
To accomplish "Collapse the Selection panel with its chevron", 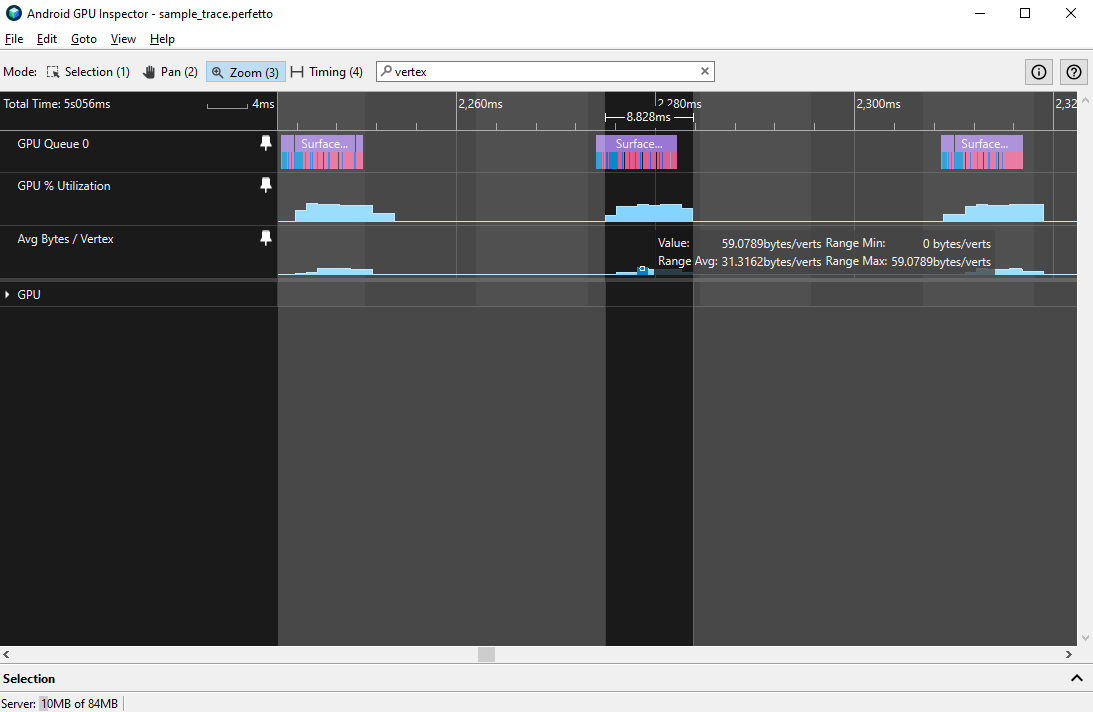I will tap(1077, 678).
